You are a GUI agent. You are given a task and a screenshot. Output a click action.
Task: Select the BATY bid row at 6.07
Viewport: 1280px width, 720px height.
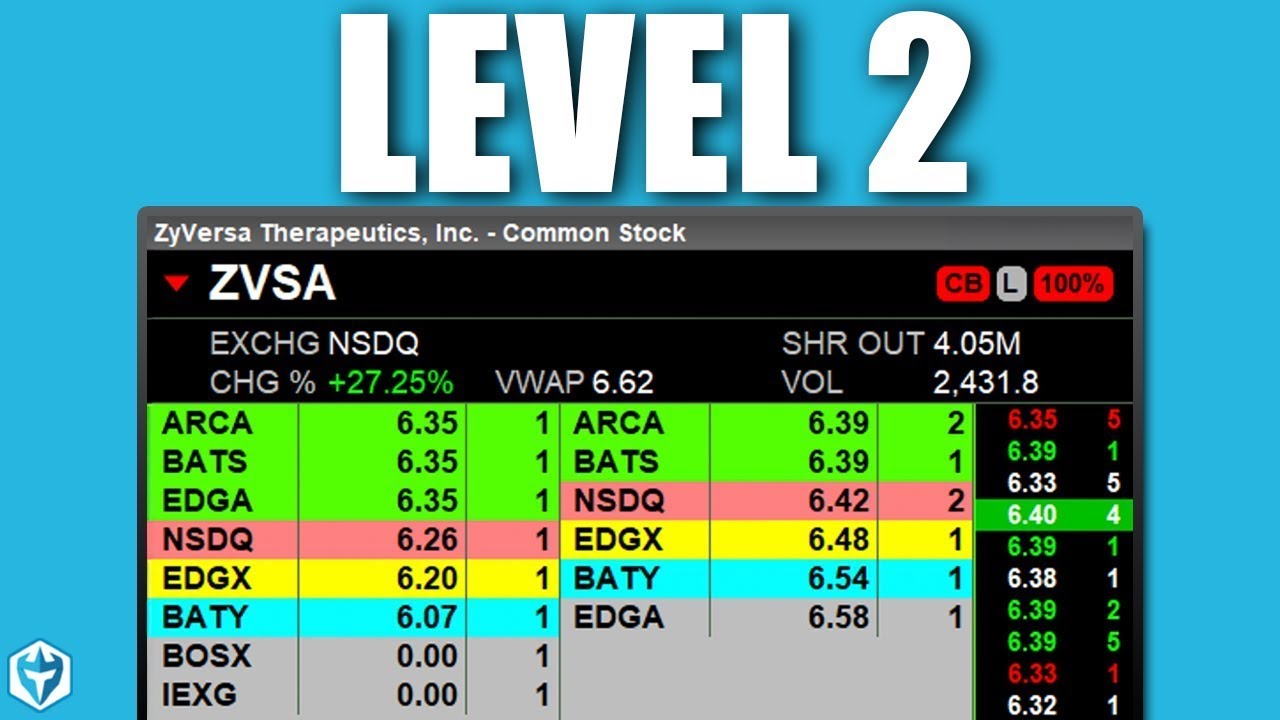(353, 618)
